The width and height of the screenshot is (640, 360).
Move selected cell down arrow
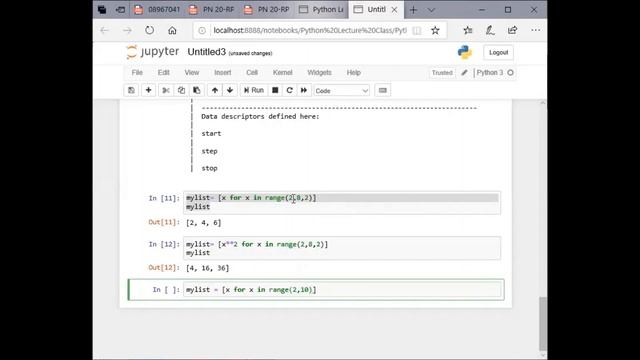tap(230, 90)
